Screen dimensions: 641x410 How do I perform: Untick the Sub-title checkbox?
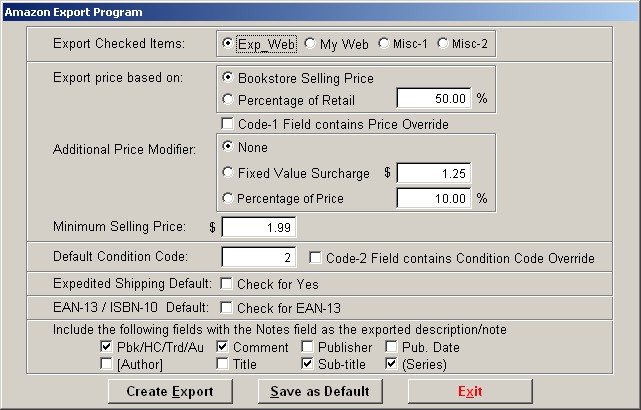tap(307, 363)
